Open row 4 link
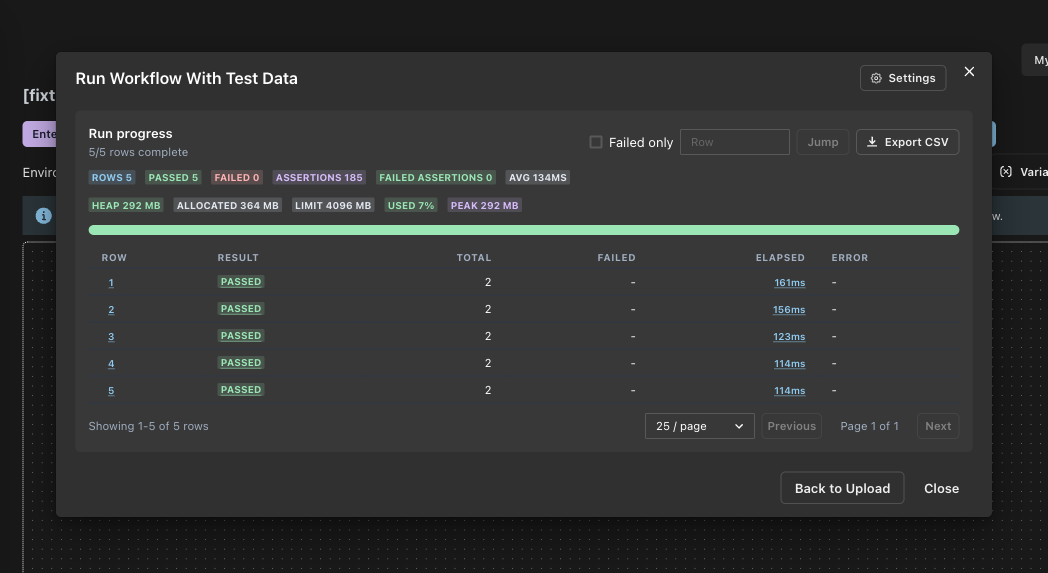 (111, 364)
